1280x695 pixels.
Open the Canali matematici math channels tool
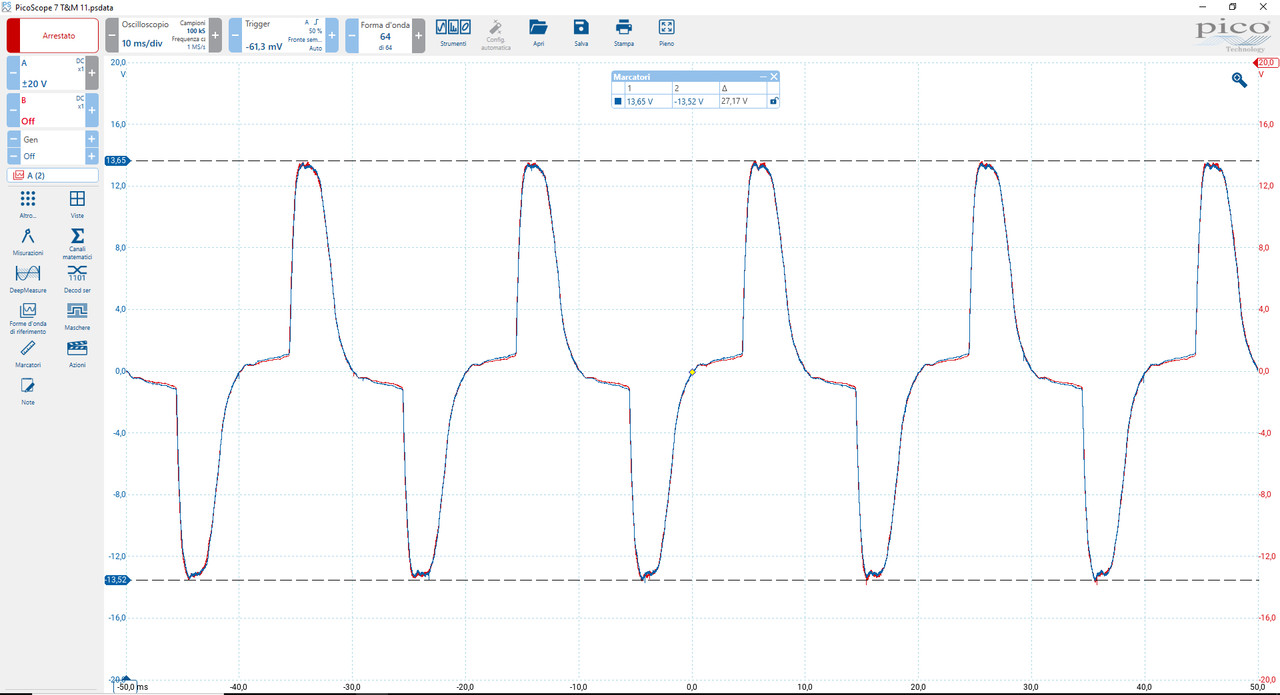[x=77, y=244]
